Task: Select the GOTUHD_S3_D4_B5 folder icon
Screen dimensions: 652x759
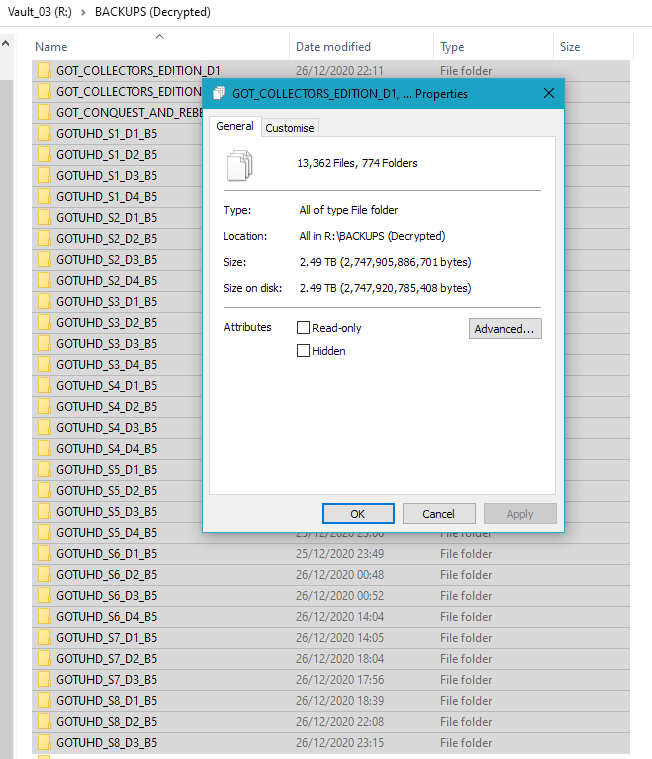Action: [44, 364]
